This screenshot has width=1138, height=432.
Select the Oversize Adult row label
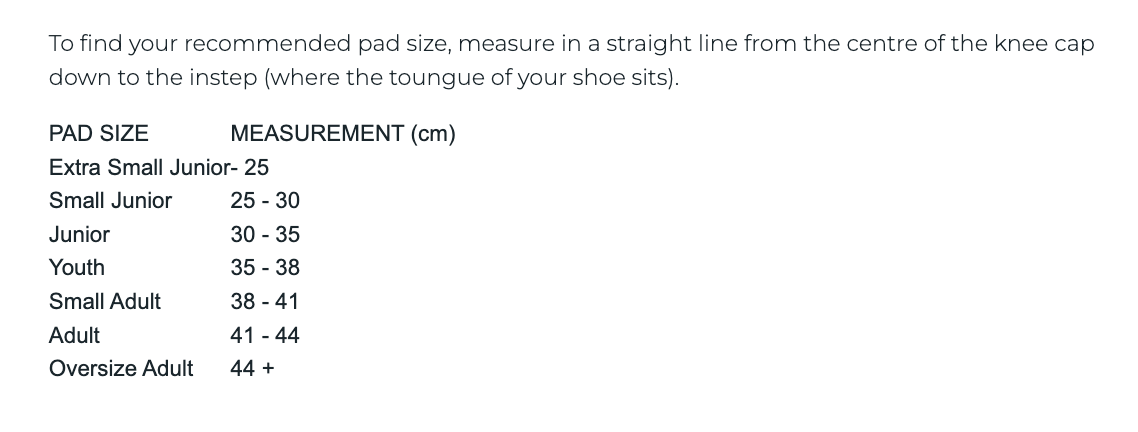(121, 369)
